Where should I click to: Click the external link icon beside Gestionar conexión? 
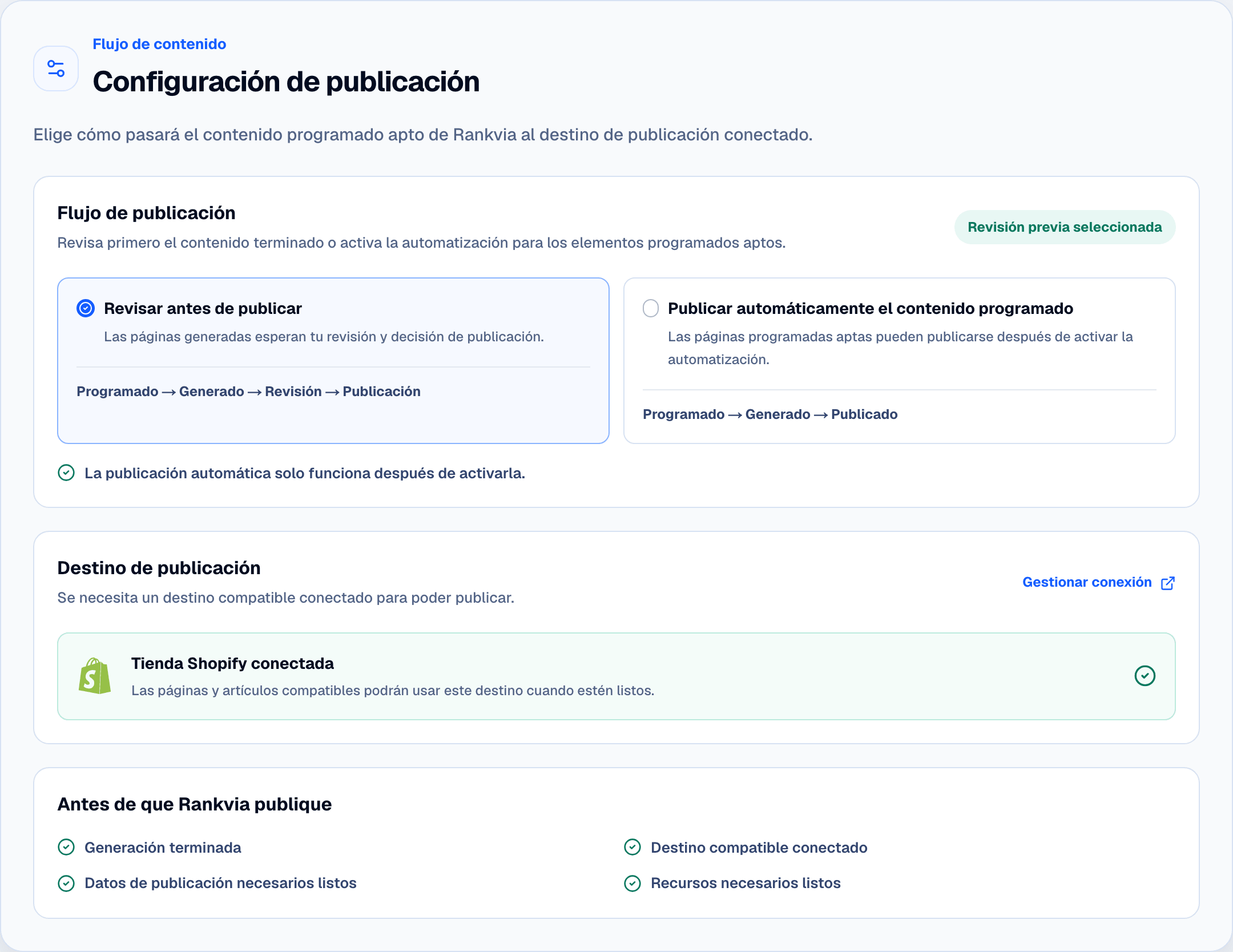[1168, 583]
